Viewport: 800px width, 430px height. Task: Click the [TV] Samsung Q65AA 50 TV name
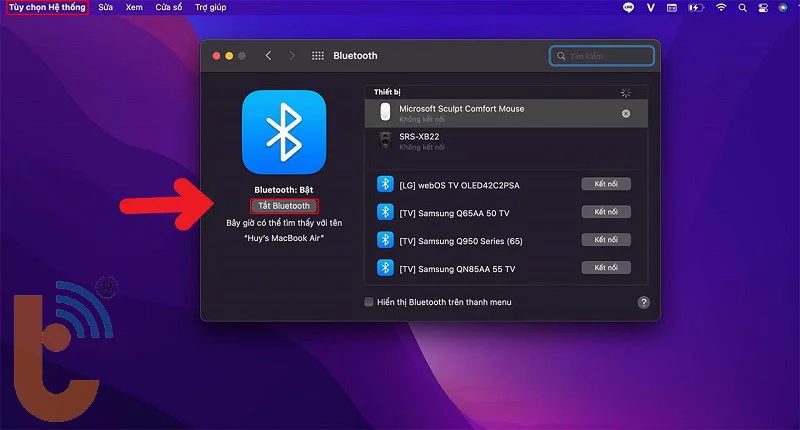click(454, 213)
